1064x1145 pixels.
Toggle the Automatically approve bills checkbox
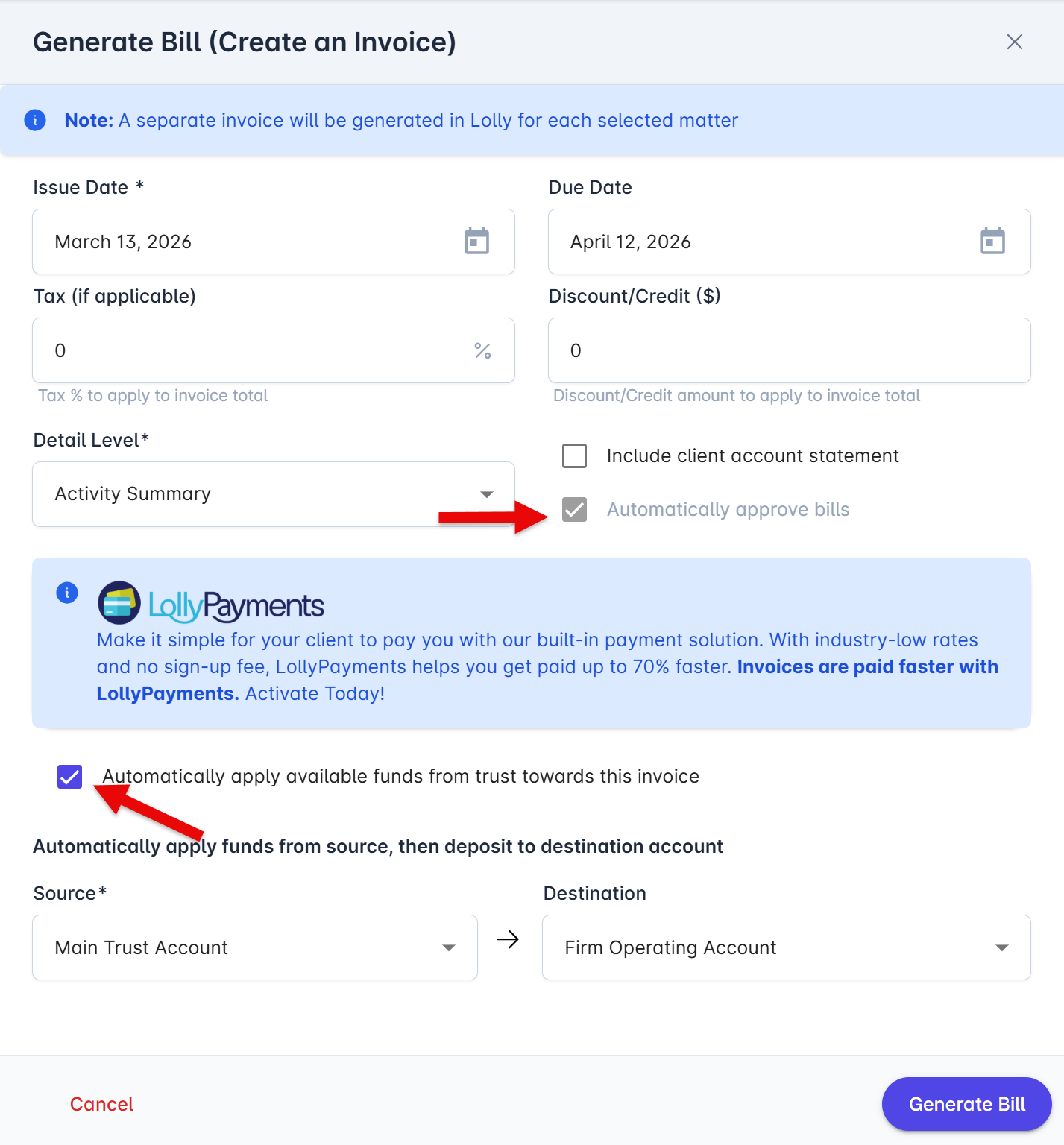[x=575, y=509]
